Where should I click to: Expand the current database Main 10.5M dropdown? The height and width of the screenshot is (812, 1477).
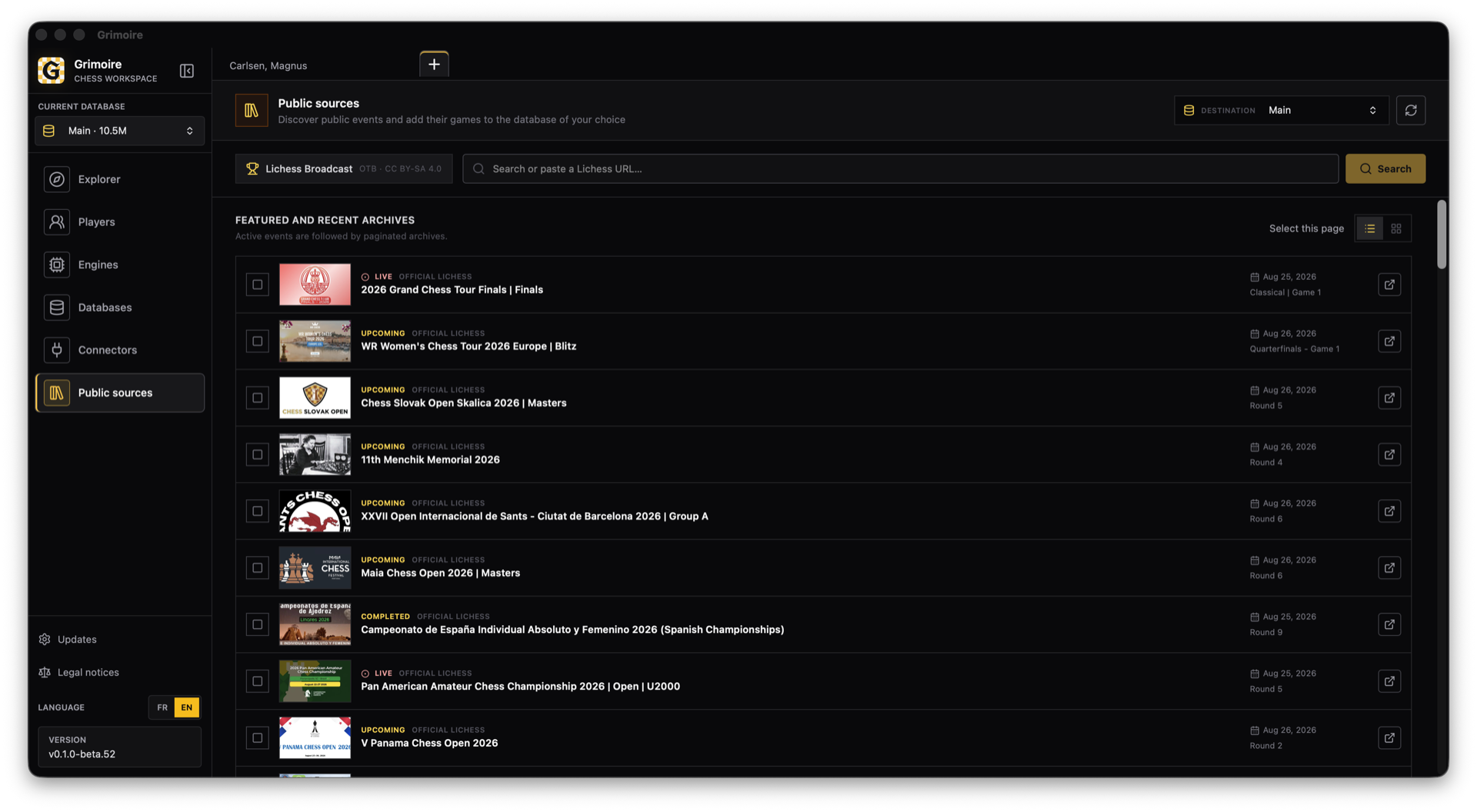(x=120, y=131)
